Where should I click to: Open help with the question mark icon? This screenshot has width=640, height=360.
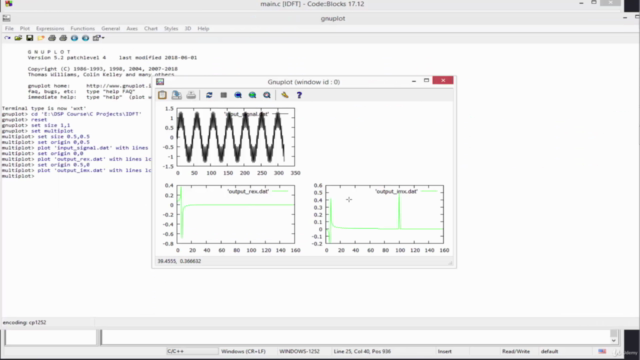[299, 95]
